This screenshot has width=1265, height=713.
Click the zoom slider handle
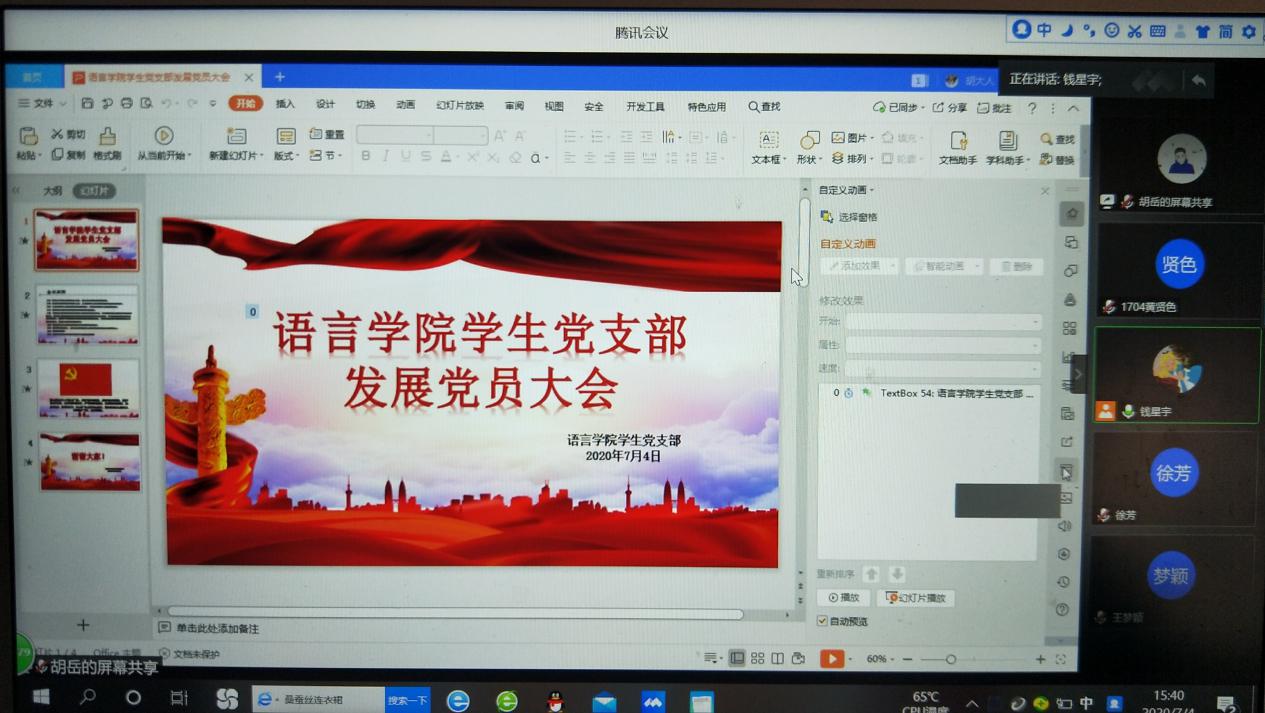(951, 659)
